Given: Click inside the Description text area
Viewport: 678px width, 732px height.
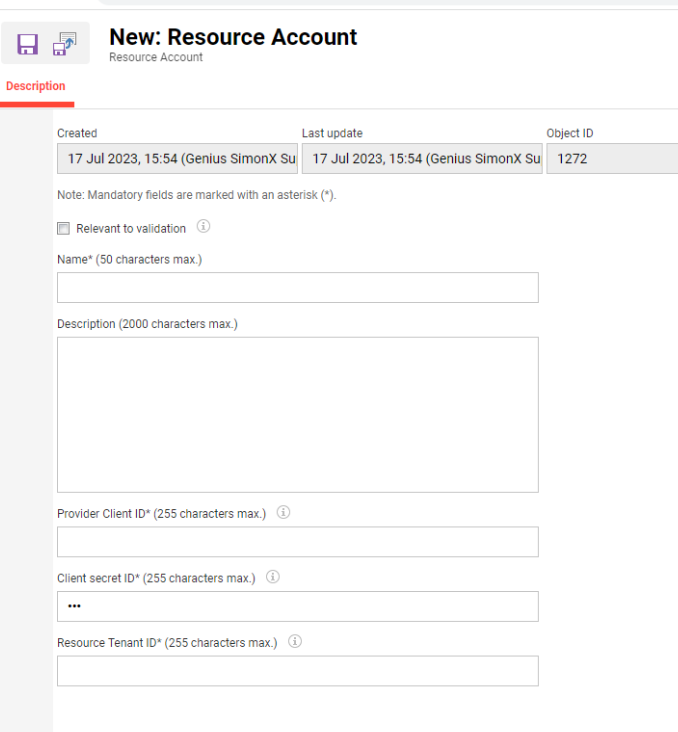Looking at the screenshot, I should [297, 414].
